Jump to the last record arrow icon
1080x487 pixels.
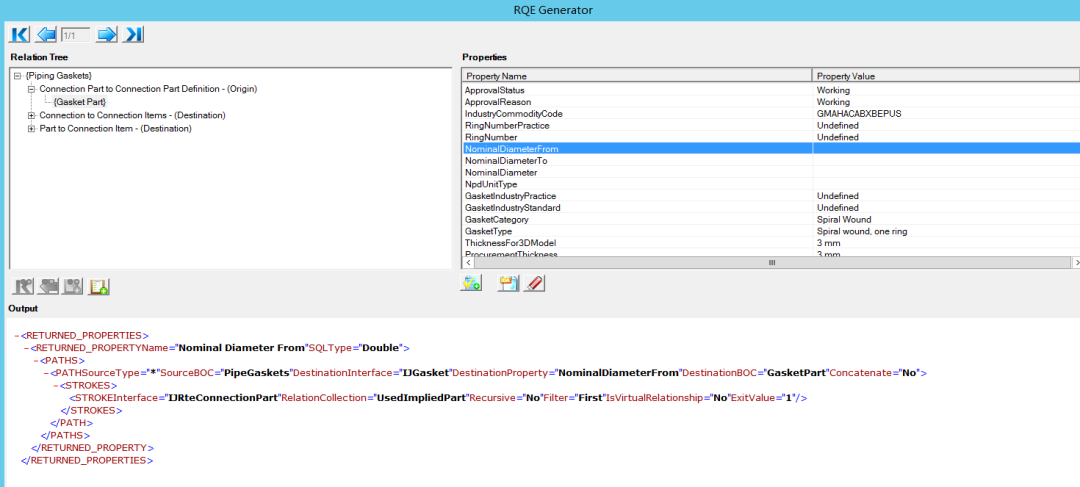click(x=133, y=34)
